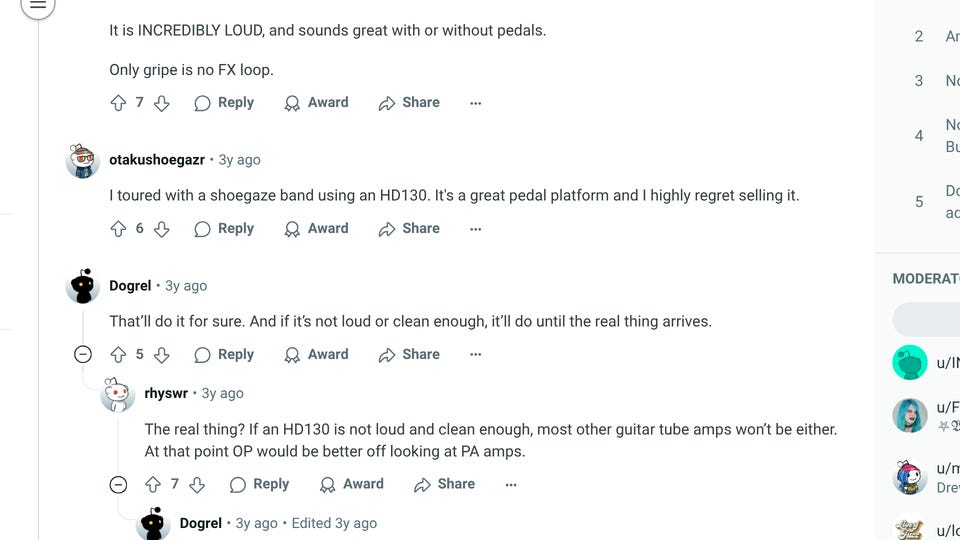Open otakushoegazr's user profile
The width and height of the screenshot is (960, 540).
(157, 160)
